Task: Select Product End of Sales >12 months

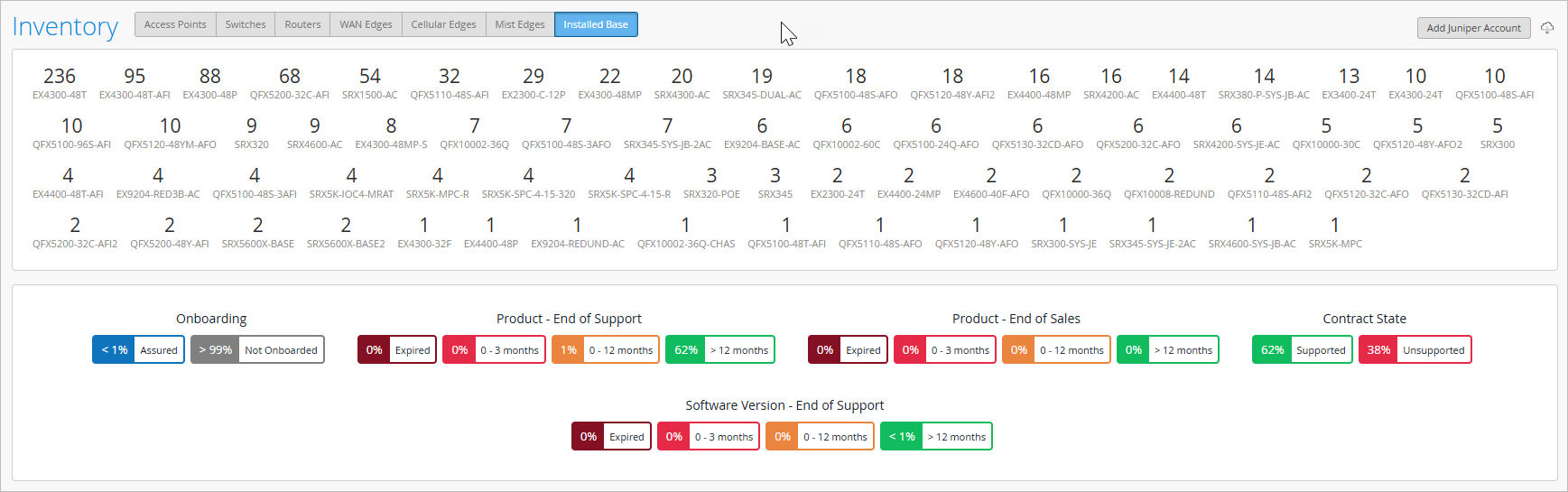Action: pos(1168,349)
